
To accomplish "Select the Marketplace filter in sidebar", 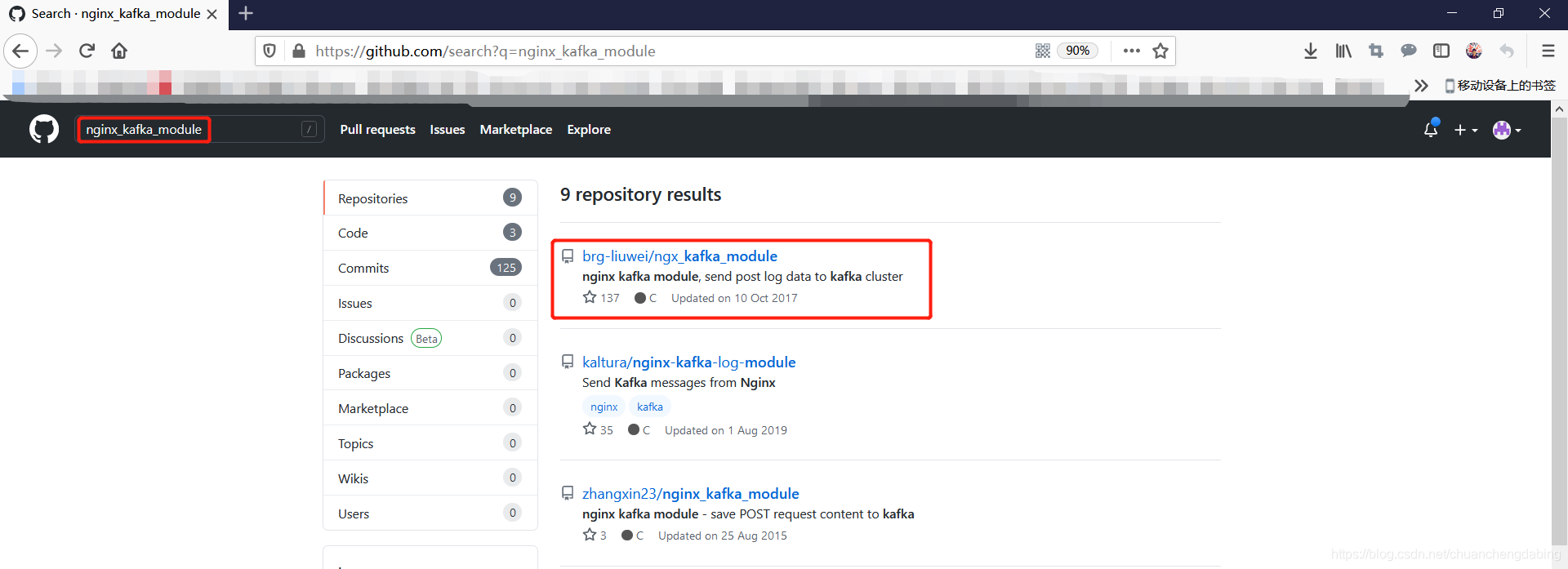I will pyautogui.click(x=430, y=408).
